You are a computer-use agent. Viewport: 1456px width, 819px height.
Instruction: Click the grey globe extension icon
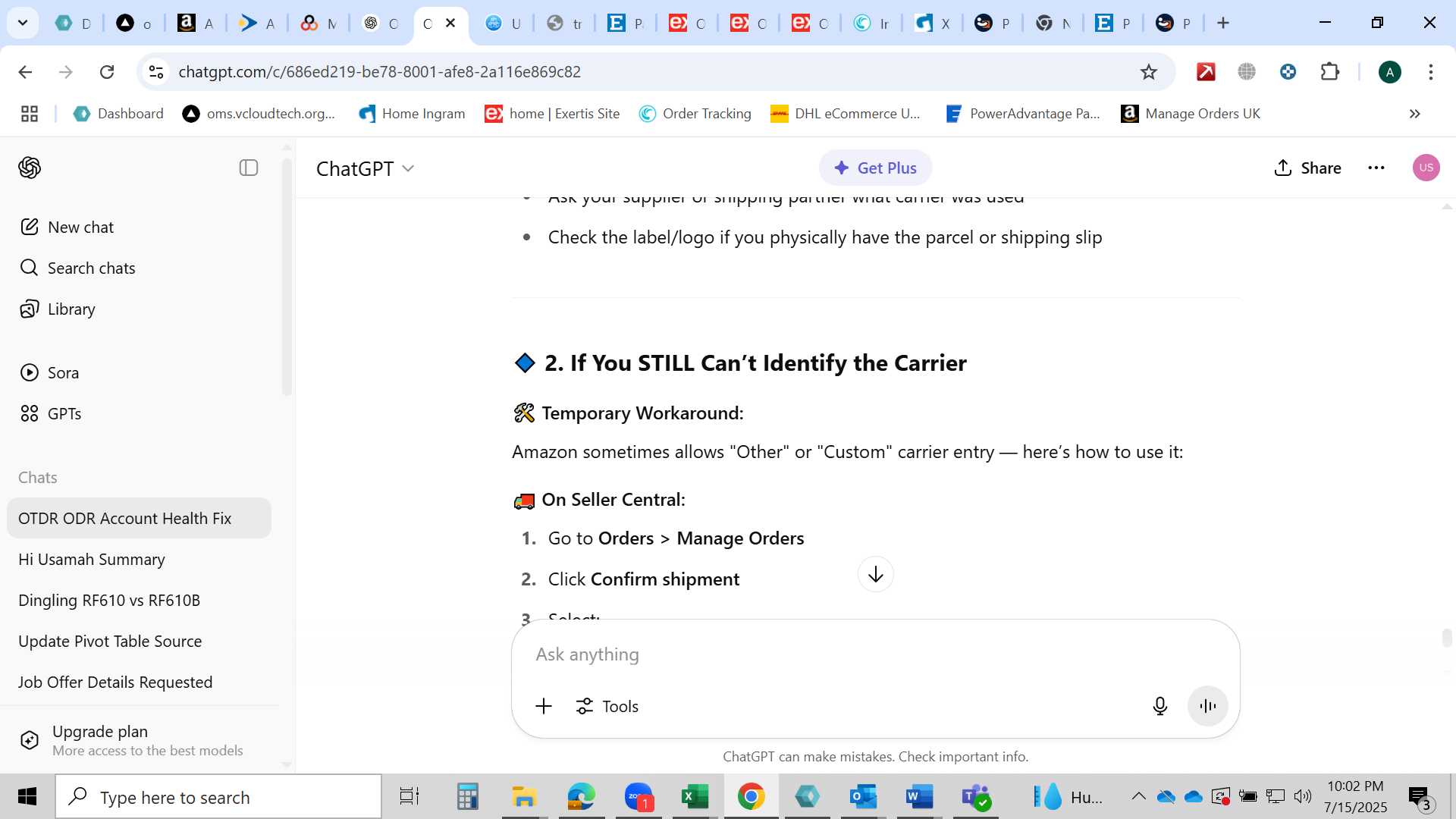point(1247,72)
